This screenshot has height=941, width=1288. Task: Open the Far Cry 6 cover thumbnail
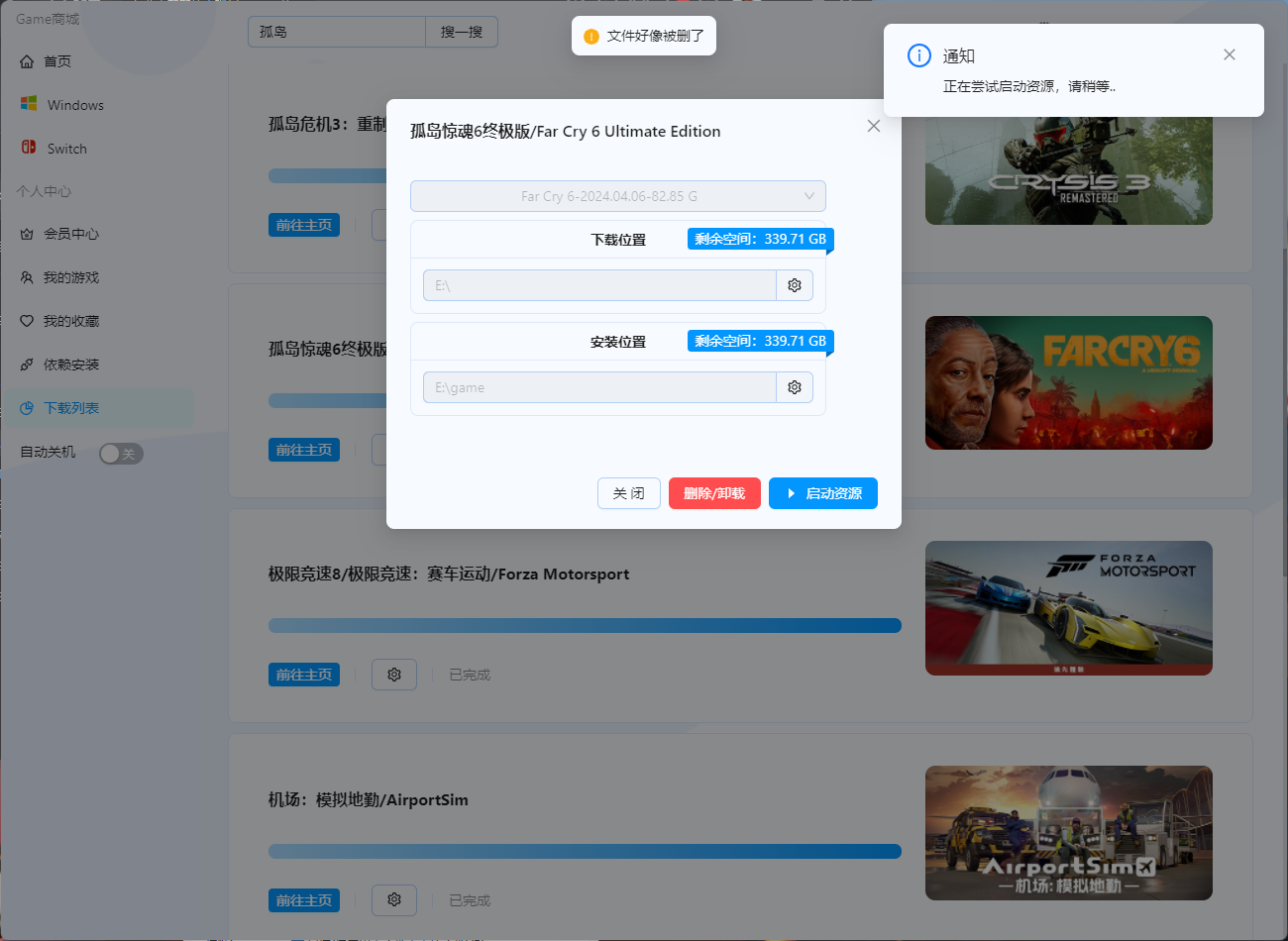[1069, 382]
